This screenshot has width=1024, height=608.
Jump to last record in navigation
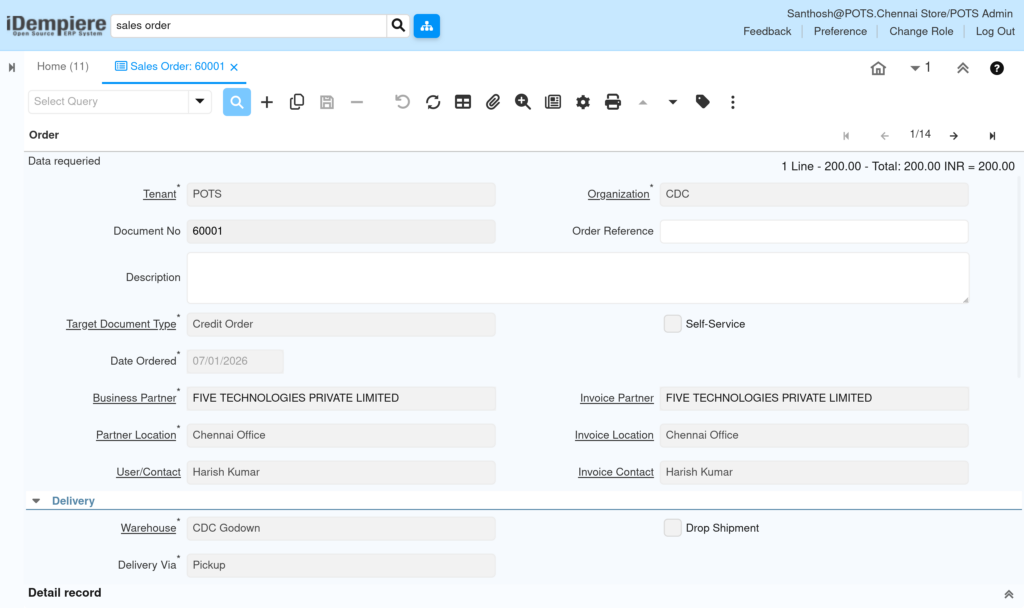(992, 136)
